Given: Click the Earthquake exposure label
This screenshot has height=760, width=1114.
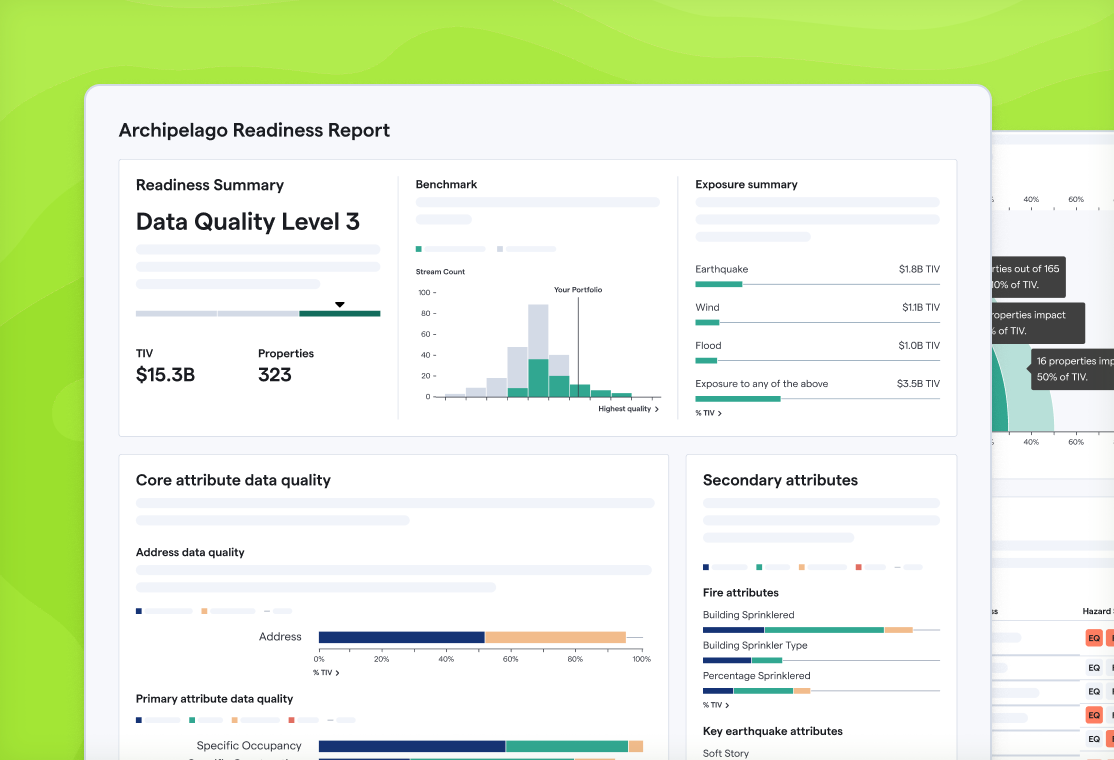Looking at the screenshot, I should [x=721, y=269].
